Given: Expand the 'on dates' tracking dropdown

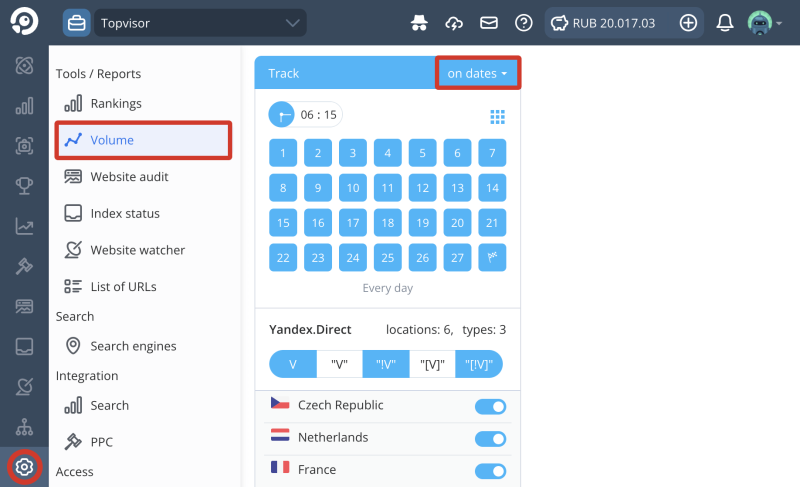Looking at the screenshot, I should pyautogui.click(x=478, y=73).
